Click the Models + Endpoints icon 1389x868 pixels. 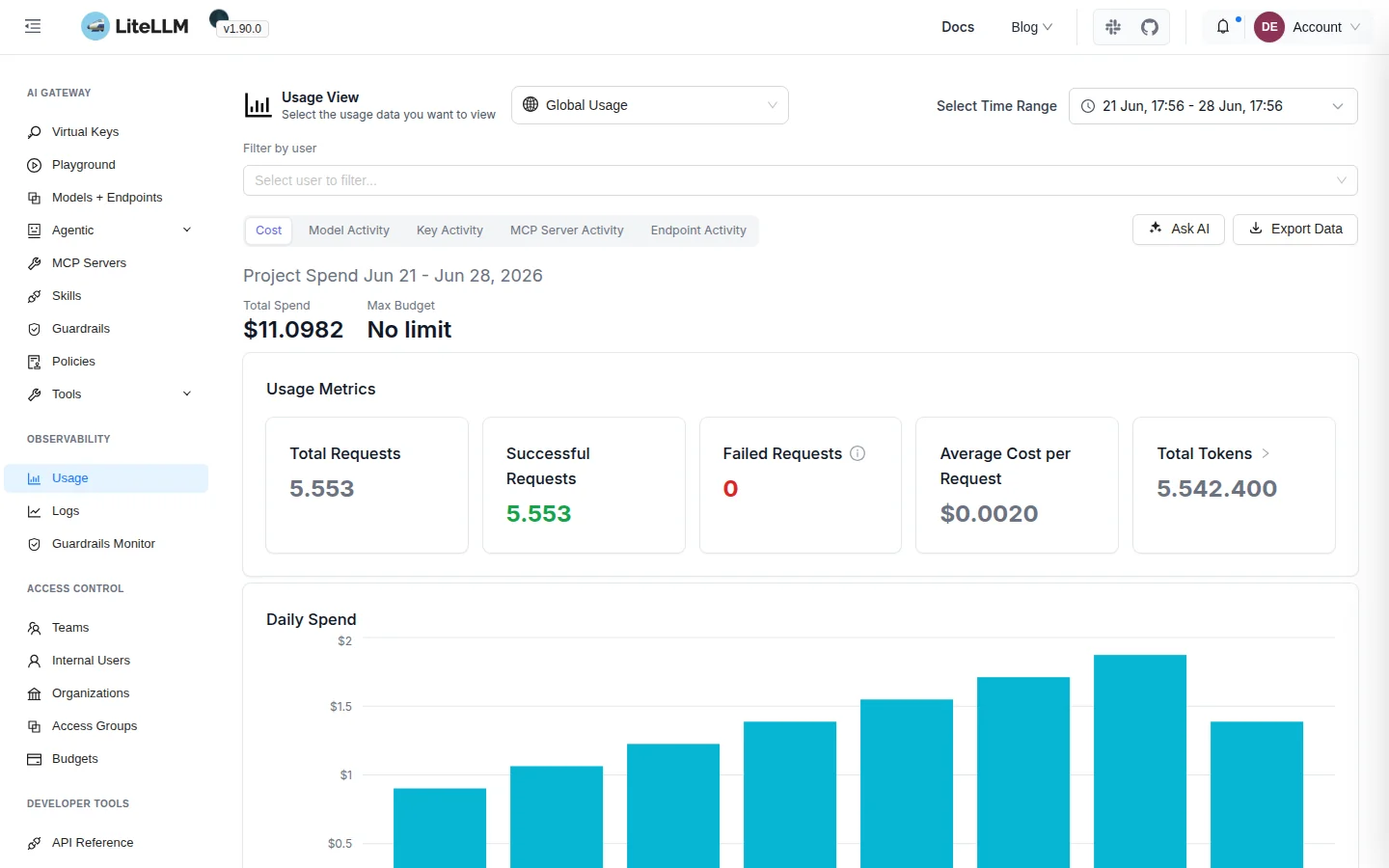click(x=35, y=198)
